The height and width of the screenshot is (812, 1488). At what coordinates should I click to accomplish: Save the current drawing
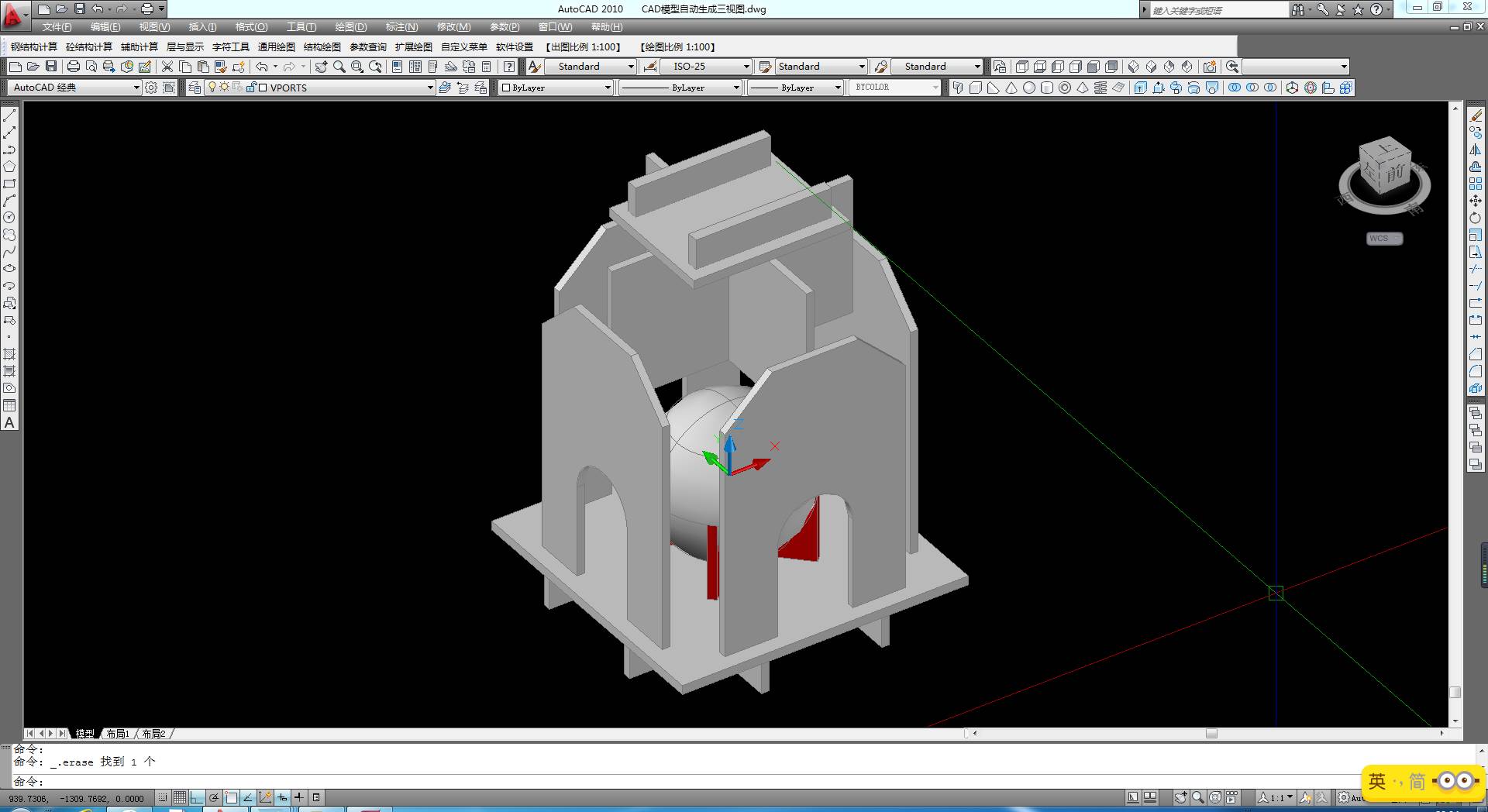[x=51, y=67]
